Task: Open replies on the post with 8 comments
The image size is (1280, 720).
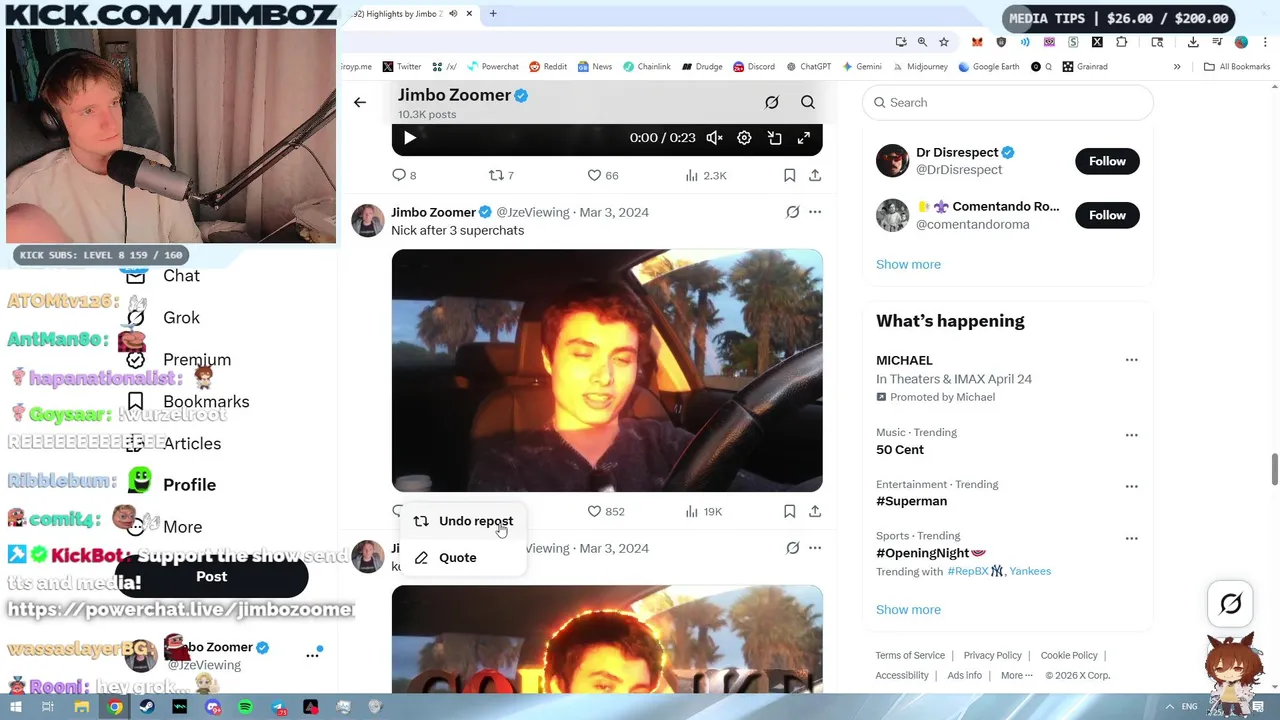Action: 404,175
